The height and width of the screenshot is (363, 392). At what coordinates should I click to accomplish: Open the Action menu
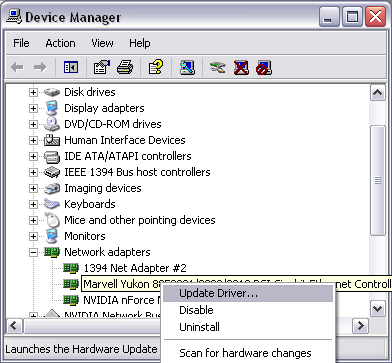tap(60, 43)
